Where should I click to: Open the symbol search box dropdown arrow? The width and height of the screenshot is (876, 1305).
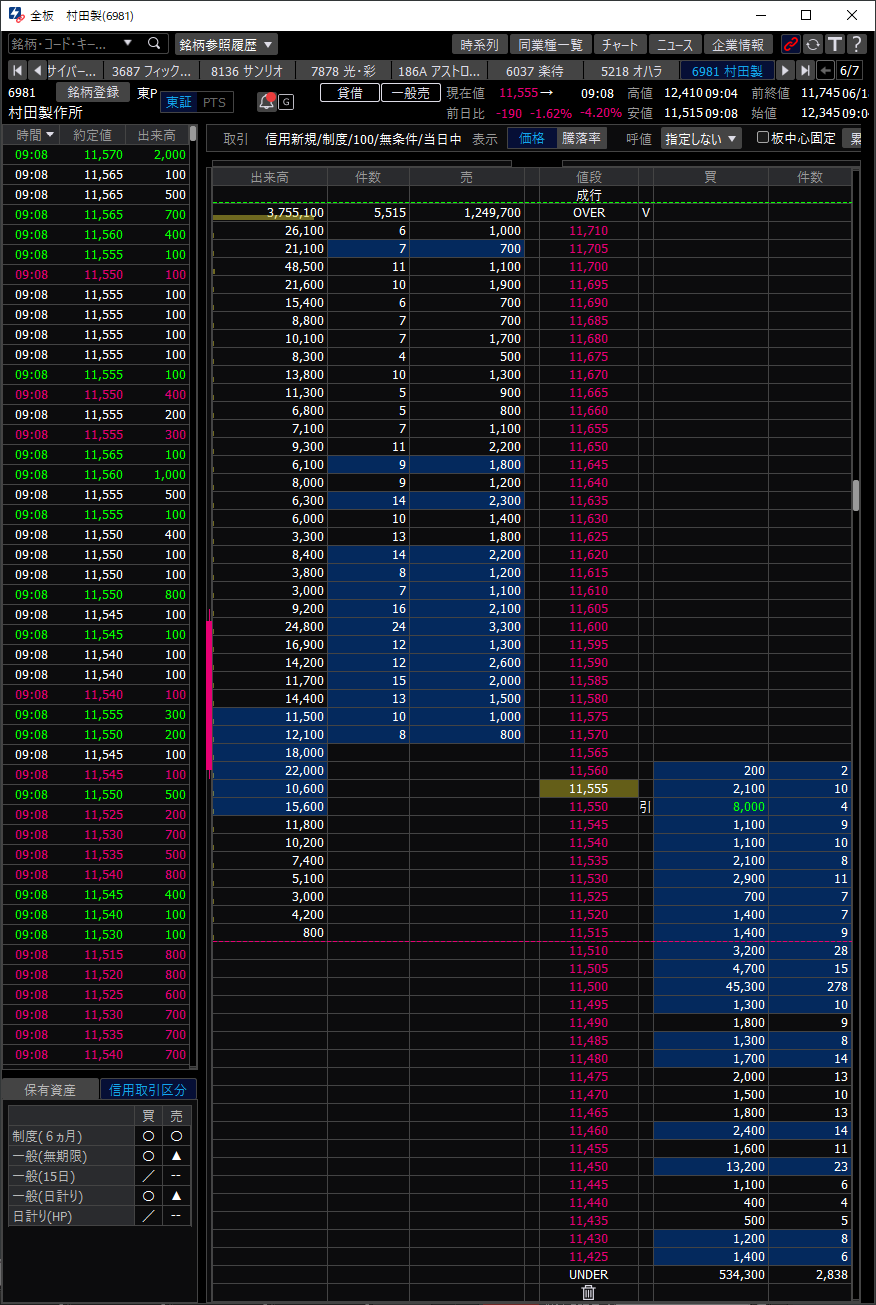tap(127, 44)
